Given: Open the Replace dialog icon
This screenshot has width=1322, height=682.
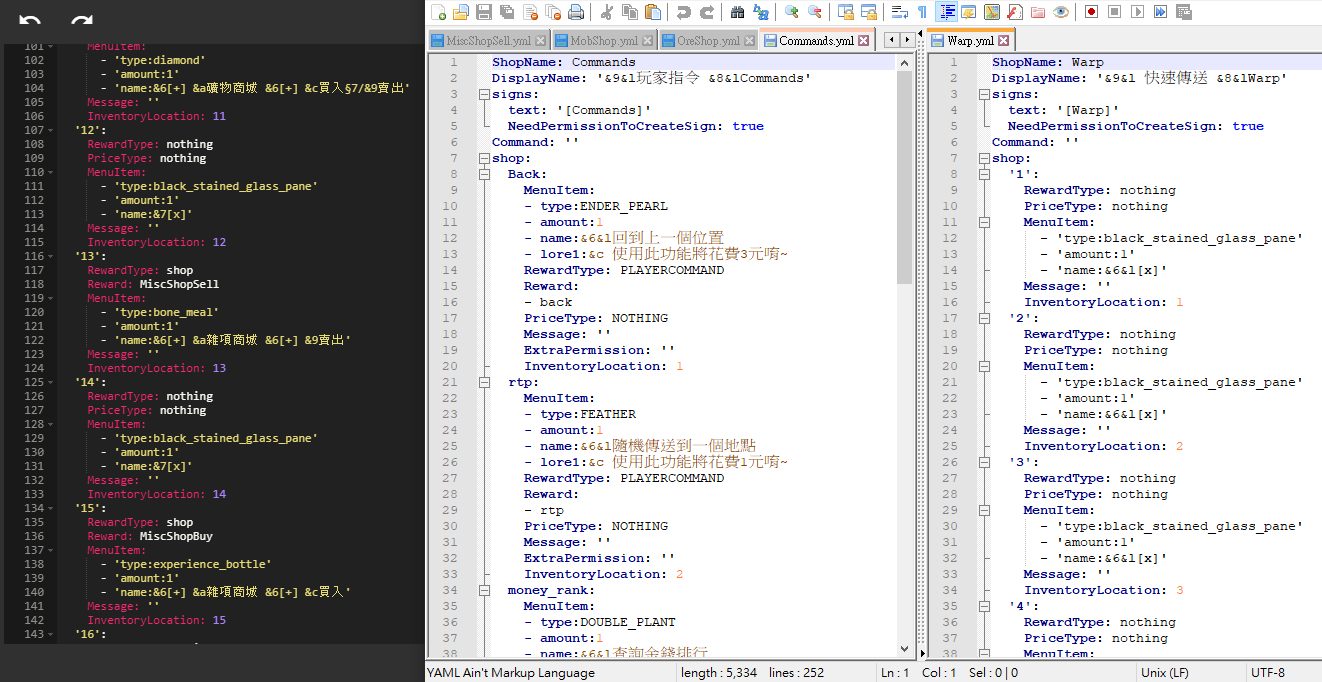Looking at the screenshot, I should (x=760, y=12).
